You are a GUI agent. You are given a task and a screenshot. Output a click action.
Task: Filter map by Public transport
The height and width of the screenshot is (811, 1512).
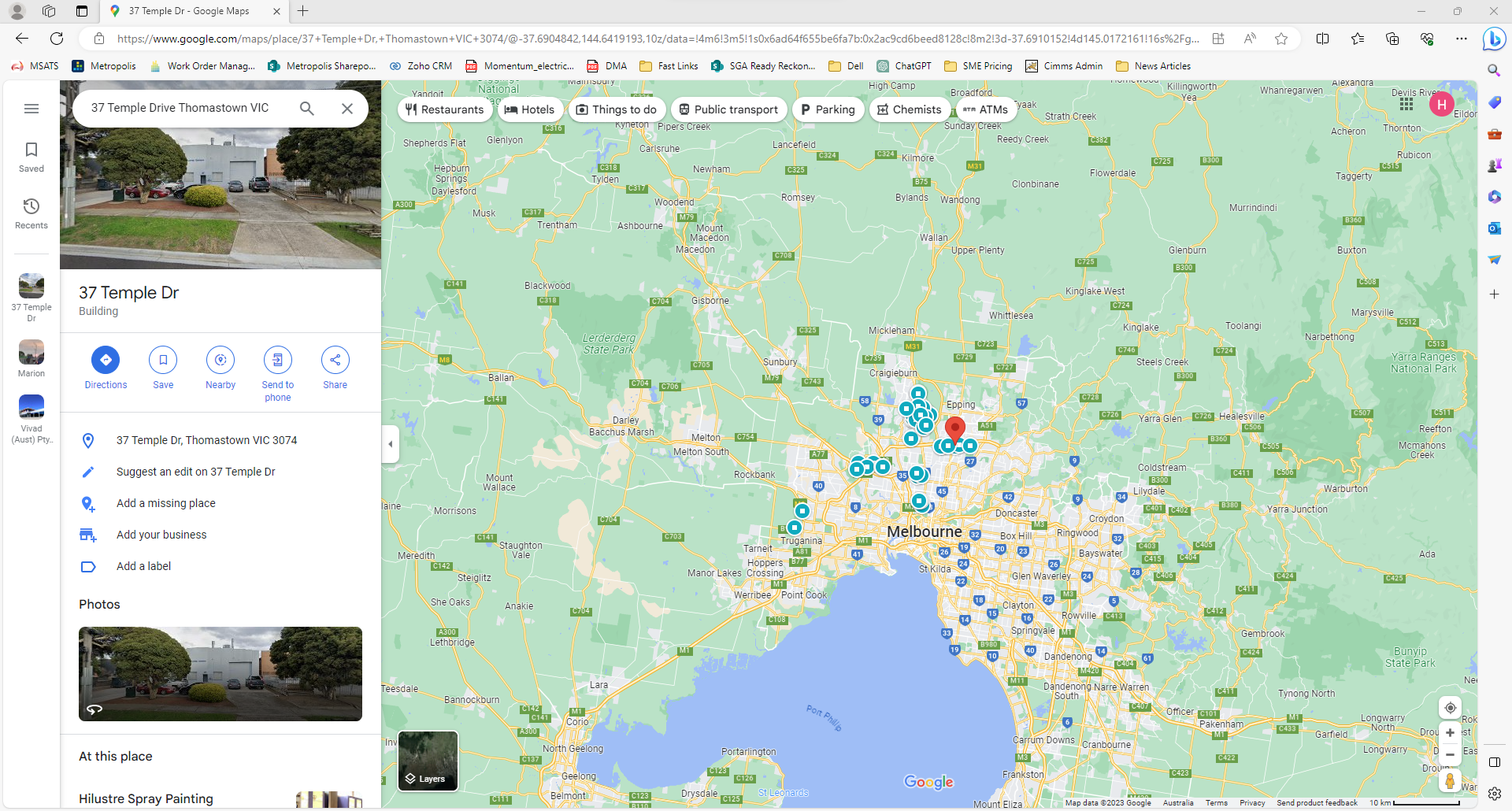[729, 109]
